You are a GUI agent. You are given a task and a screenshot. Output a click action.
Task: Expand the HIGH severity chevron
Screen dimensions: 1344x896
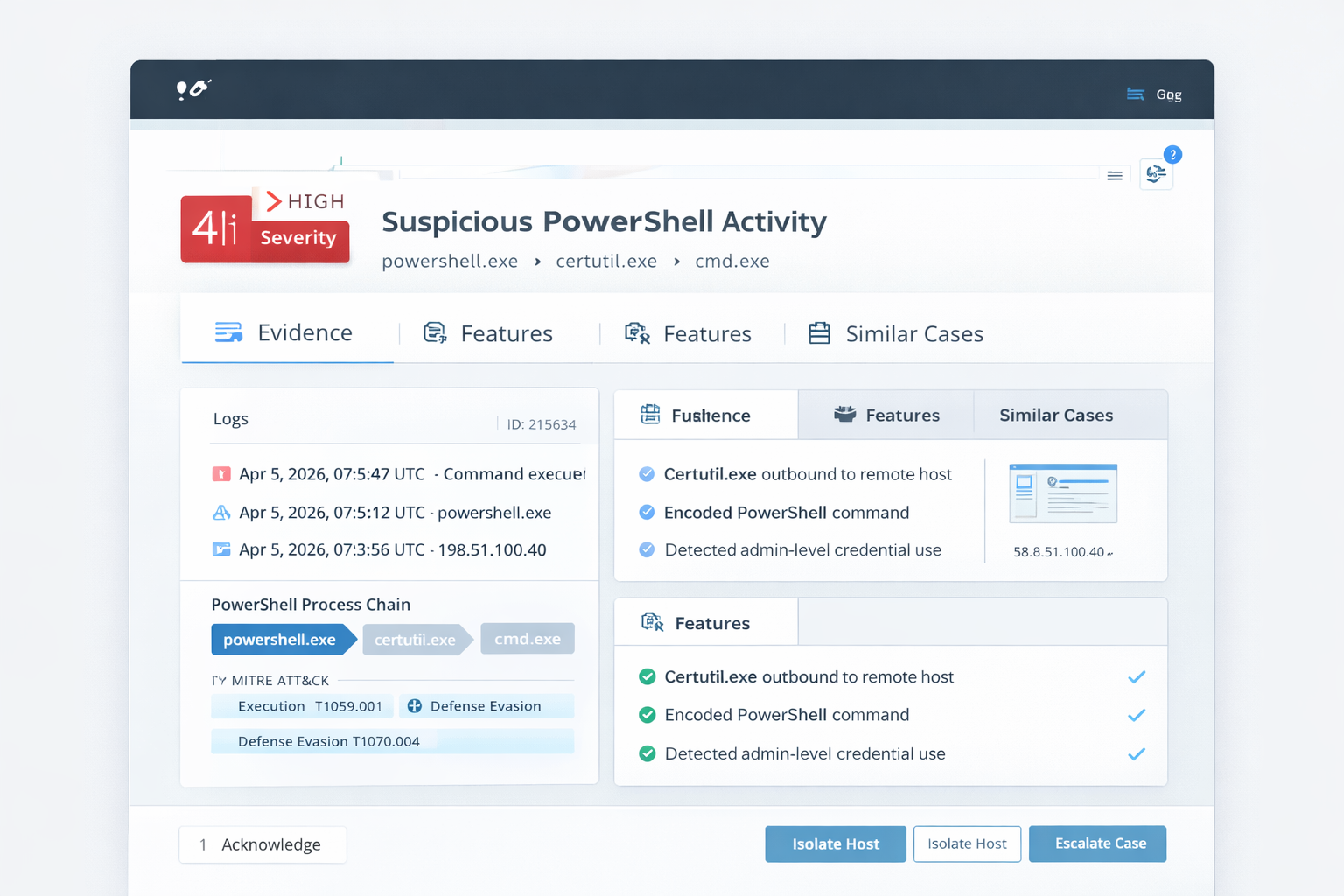274,201
